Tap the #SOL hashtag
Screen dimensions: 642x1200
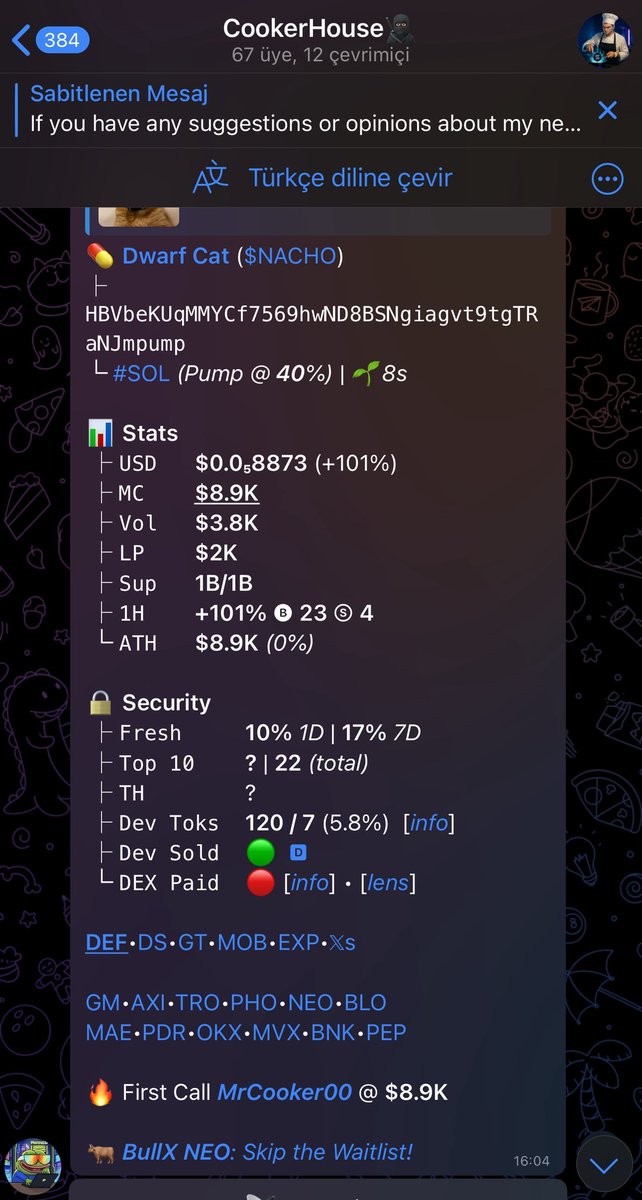tap(141, 374)
